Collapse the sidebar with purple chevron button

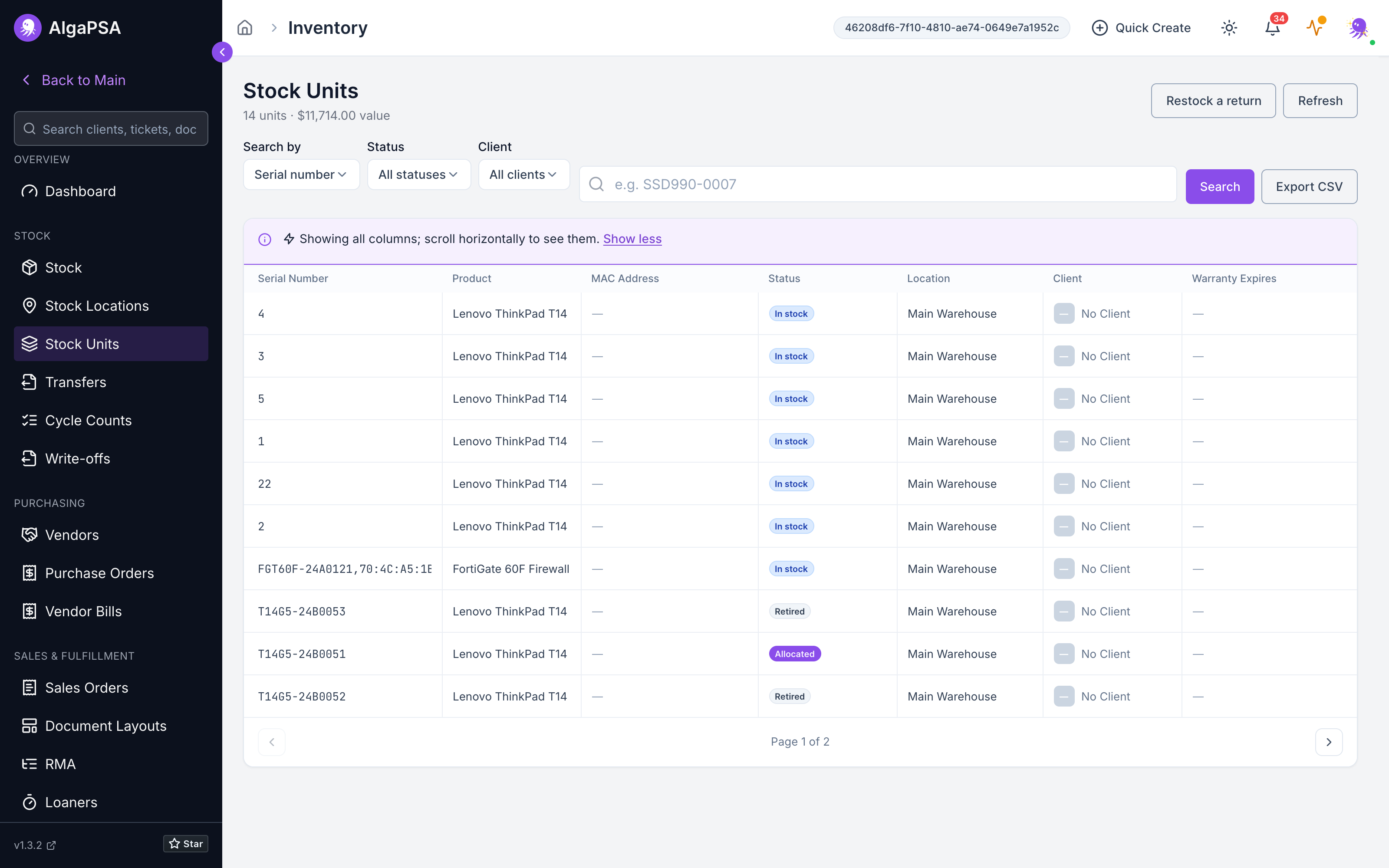(222, 52)
